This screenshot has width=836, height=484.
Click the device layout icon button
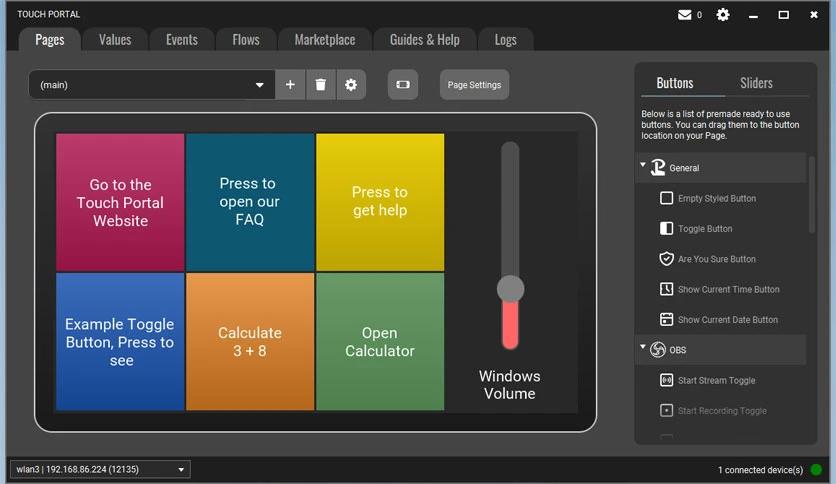coord(403,85)
